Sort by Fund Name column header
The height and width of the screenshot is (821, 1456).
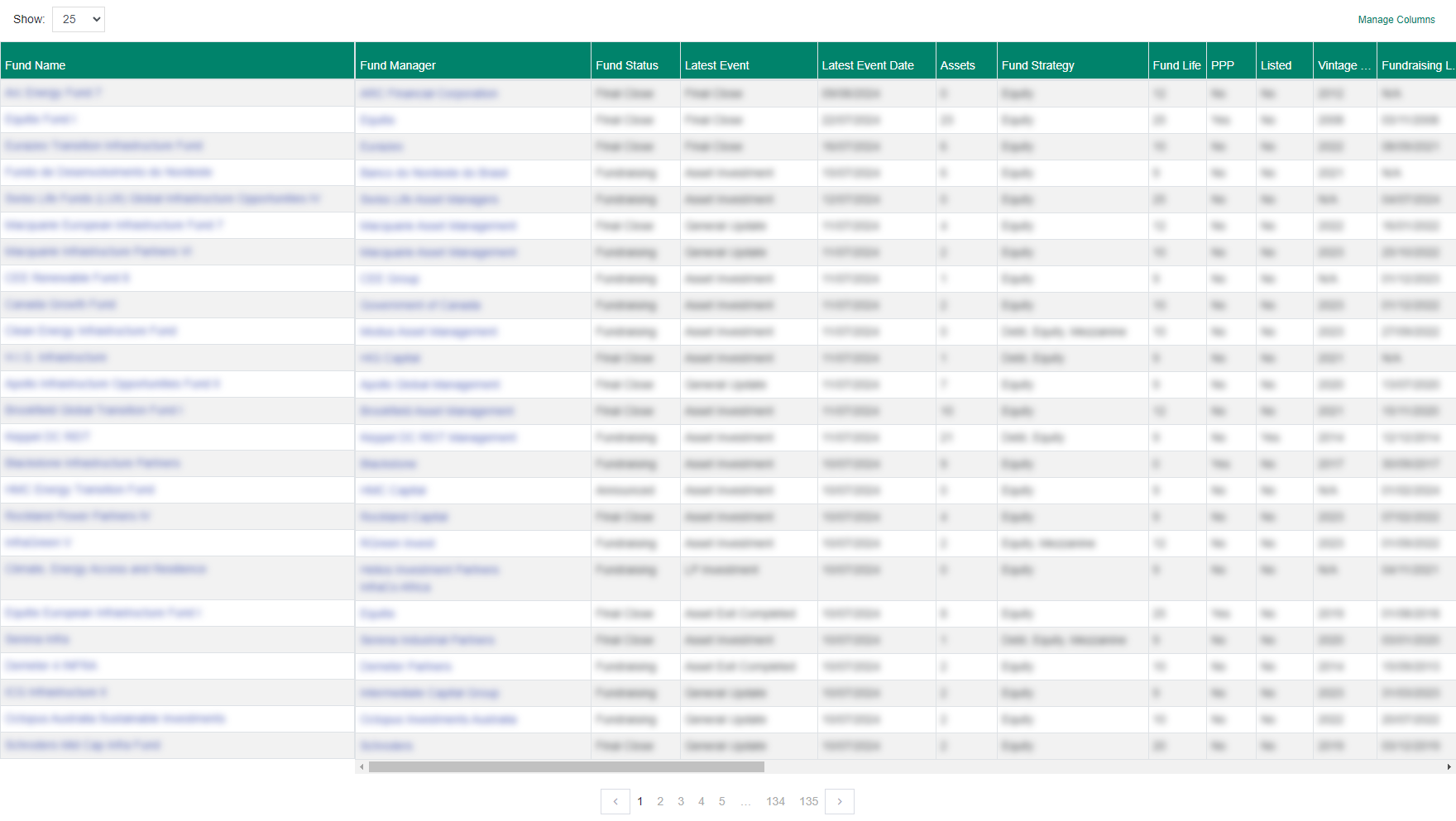tap(36, 65)
